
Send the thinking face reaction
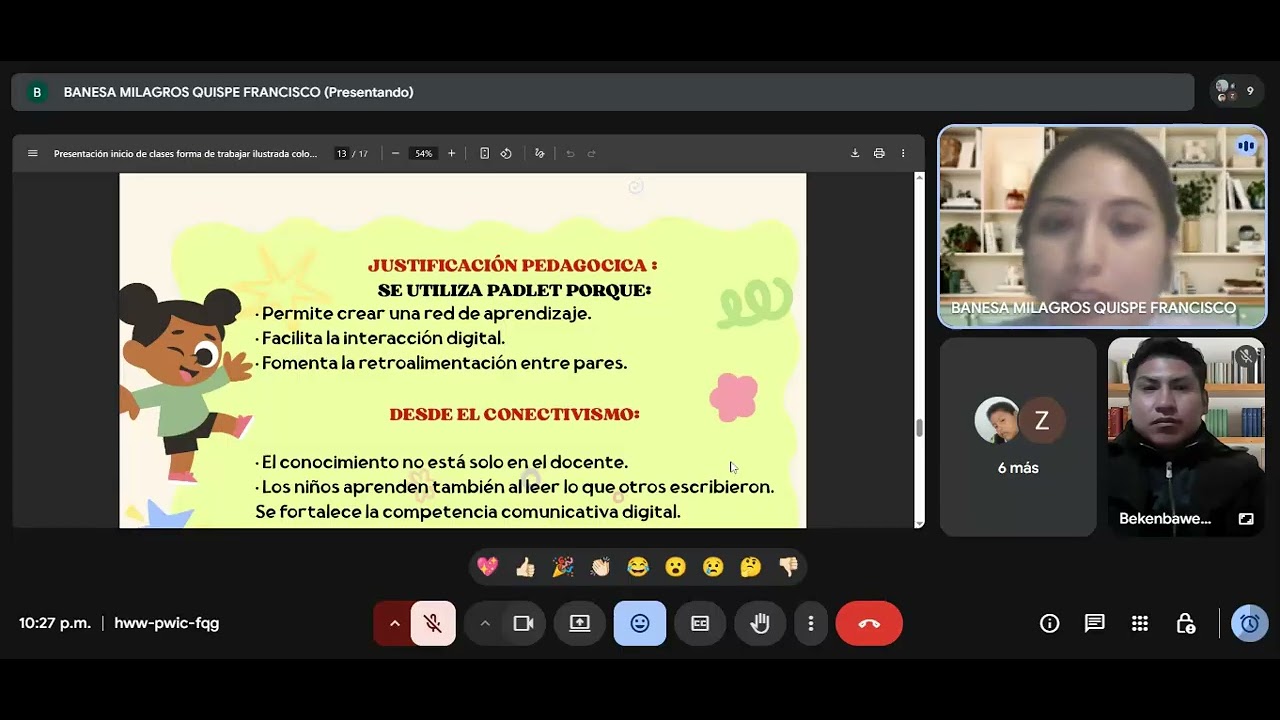click(751, 567)
